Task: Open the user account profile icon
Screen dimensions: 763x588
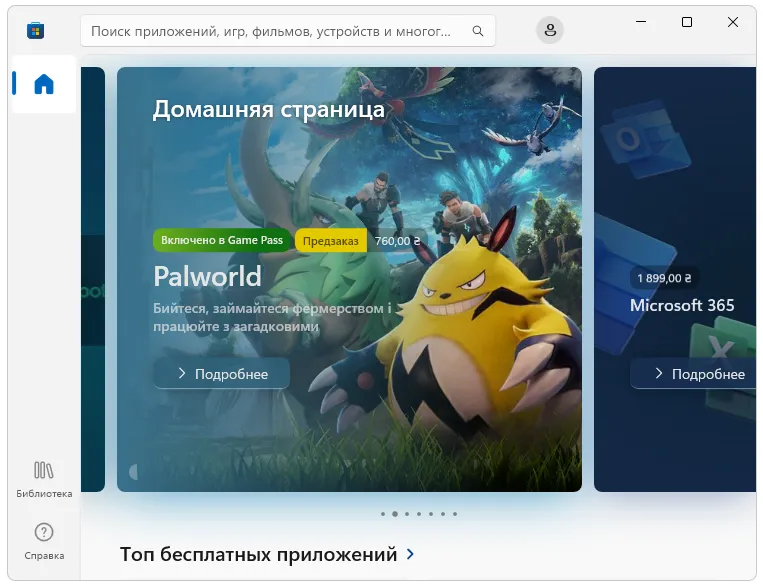Action: (x=550, y=30)
